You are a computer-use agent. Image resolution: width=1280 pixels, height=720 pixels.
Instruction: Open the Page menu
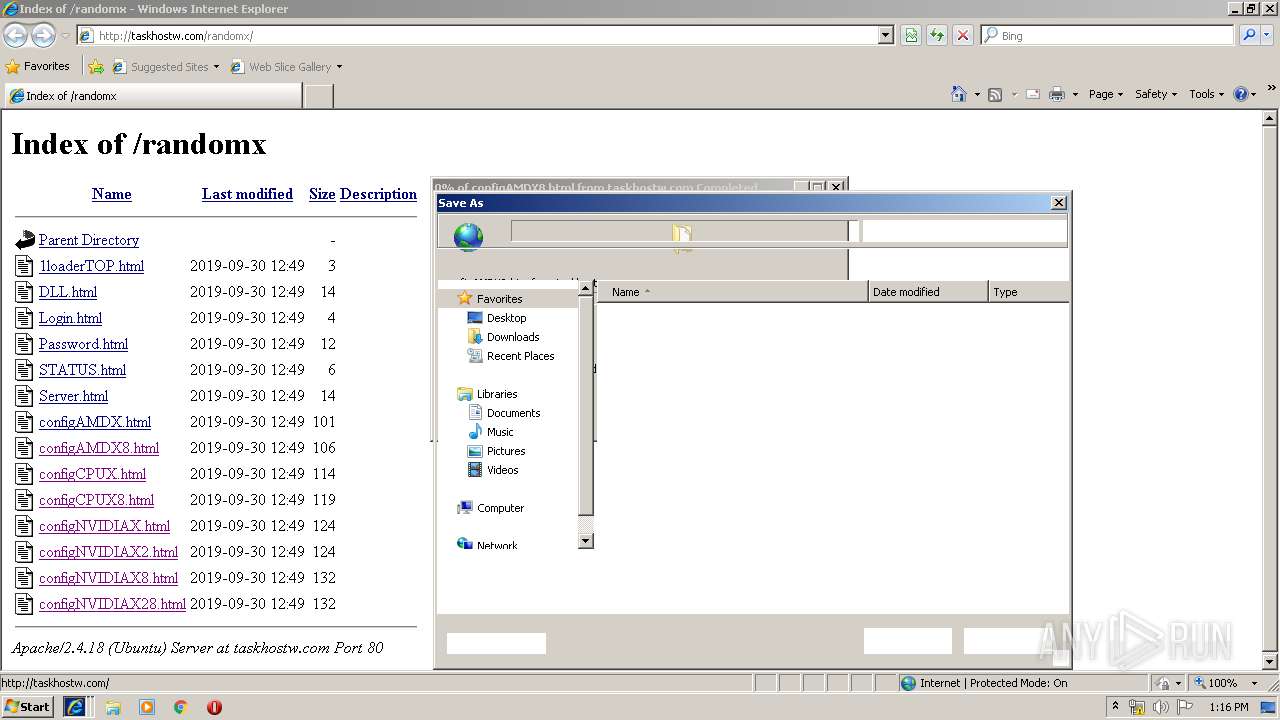tap(1105, 94)
